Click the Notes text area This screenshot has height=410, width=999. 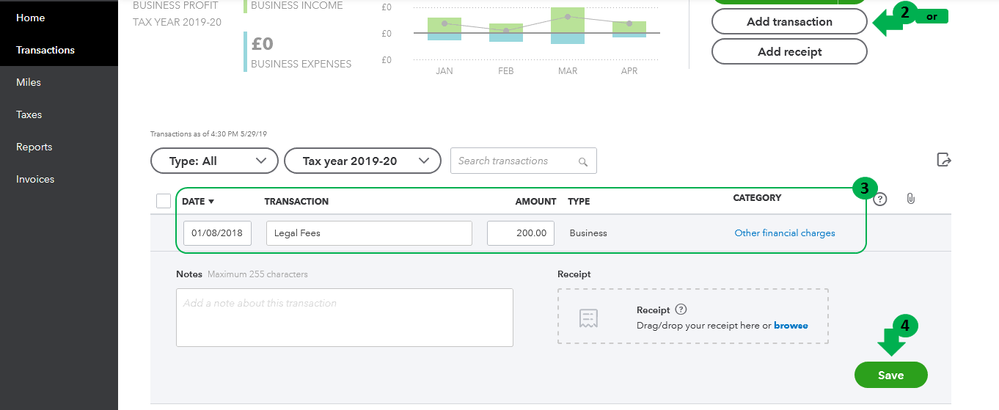[344, 317]
